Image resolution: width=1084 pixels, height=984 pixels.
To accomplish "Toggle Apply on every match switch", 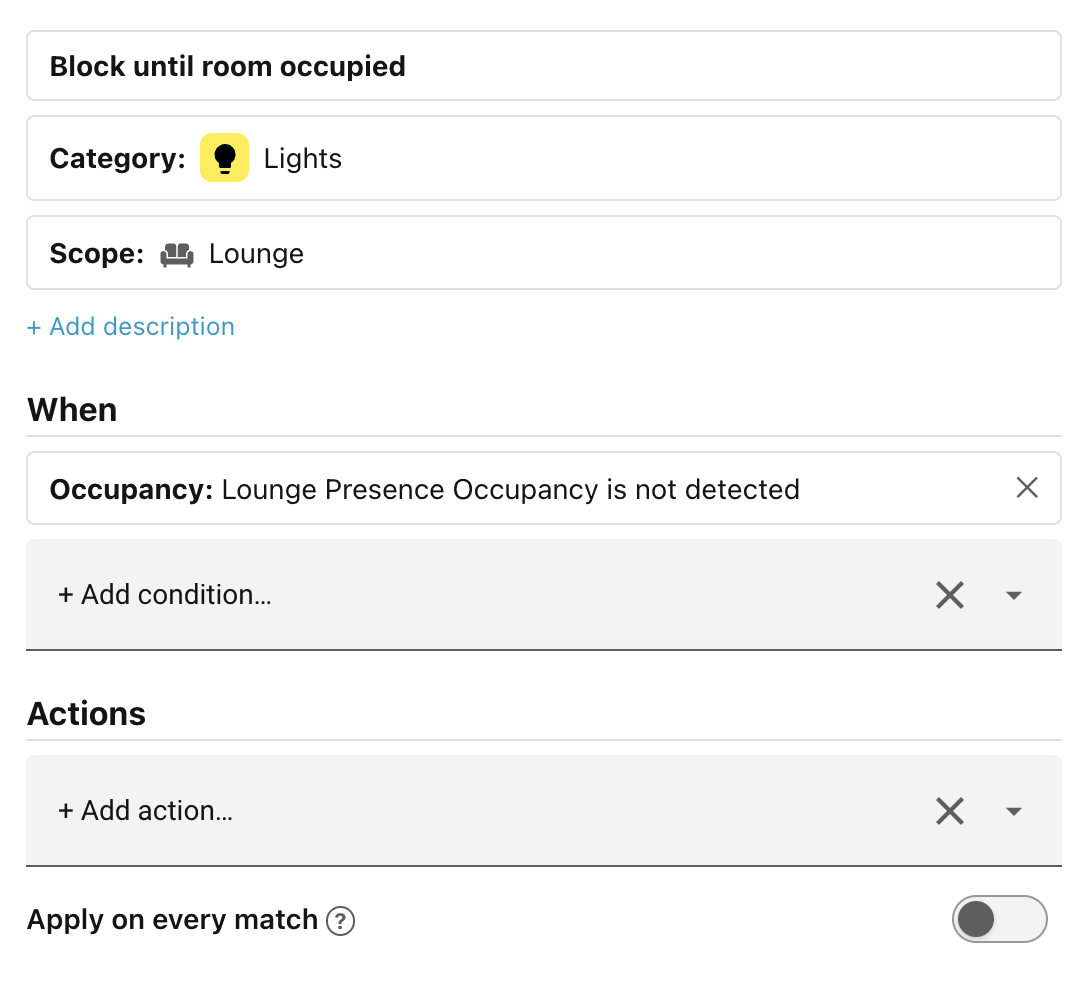I will pyautogui.click(x=999, y=919).
